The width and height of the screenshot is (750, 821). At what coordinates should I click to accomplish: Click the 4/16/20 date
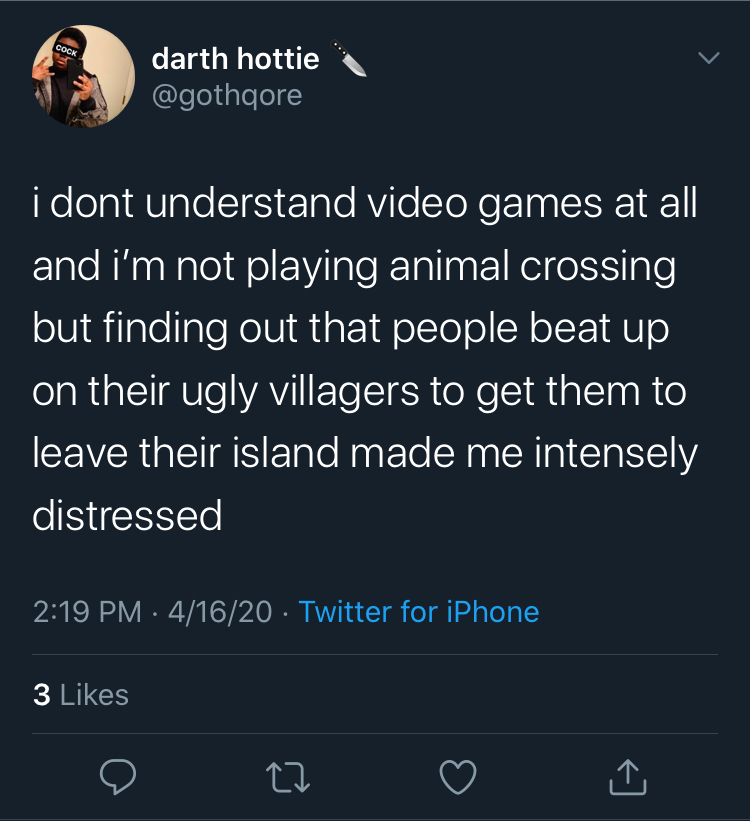(x=220, y=612)
